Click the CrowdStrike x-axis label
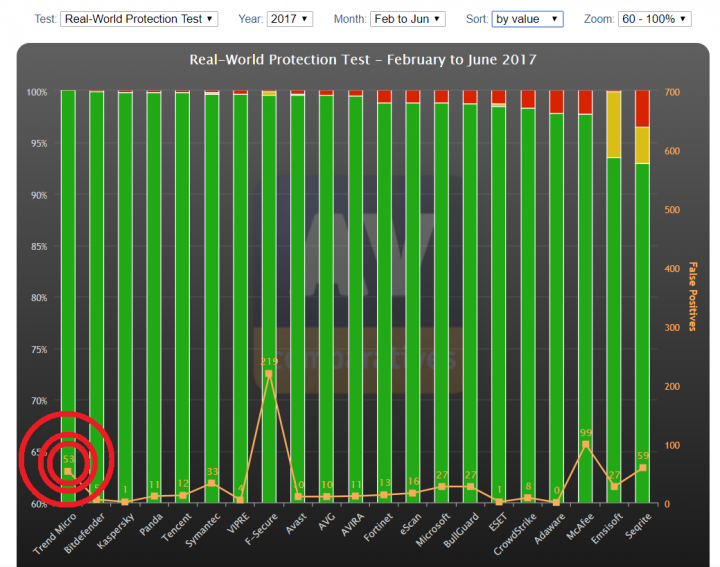The width and height of the screenshot is (720, 567). click(515, 533)
